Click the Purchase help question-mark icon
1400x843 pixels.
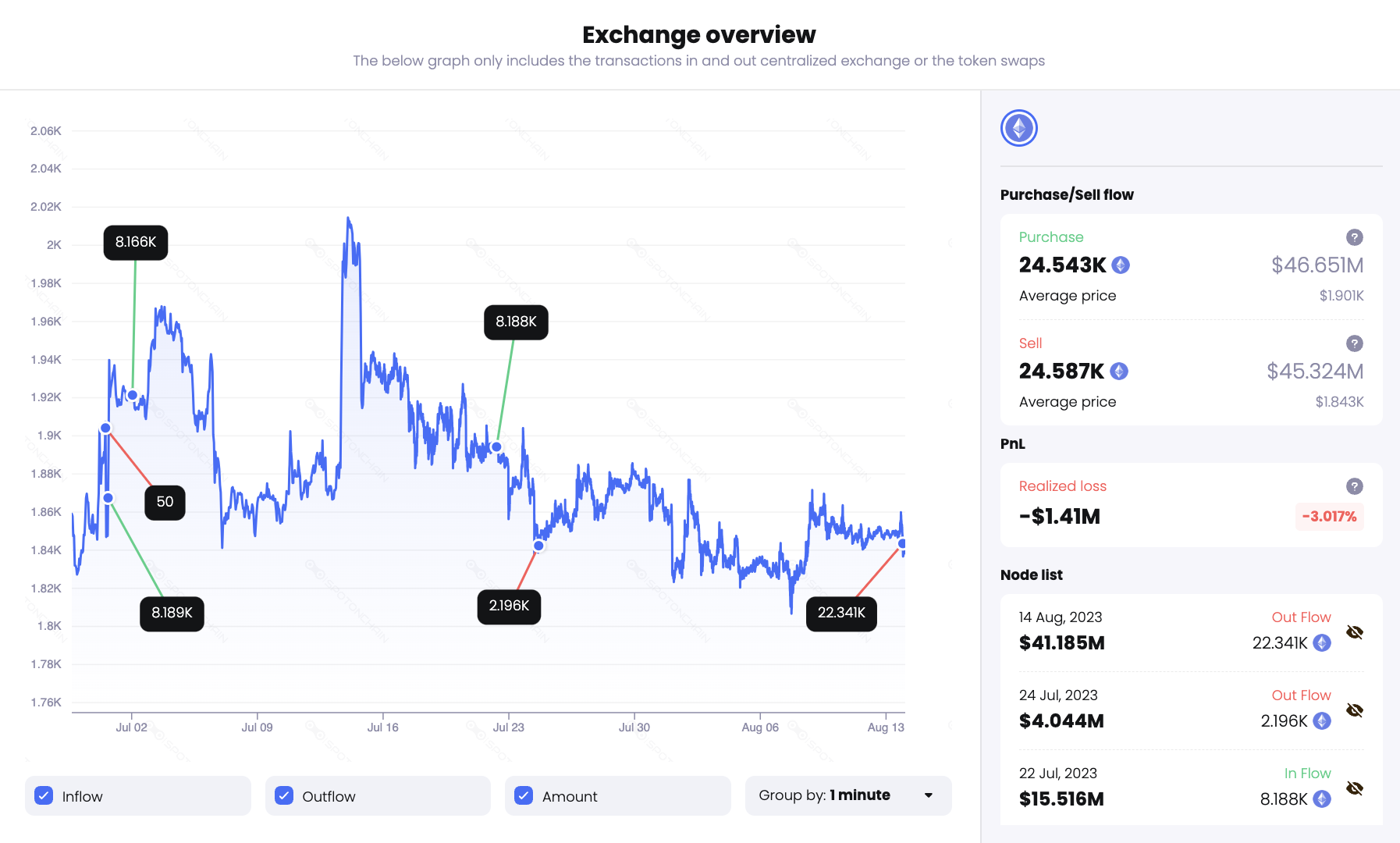1356,237
